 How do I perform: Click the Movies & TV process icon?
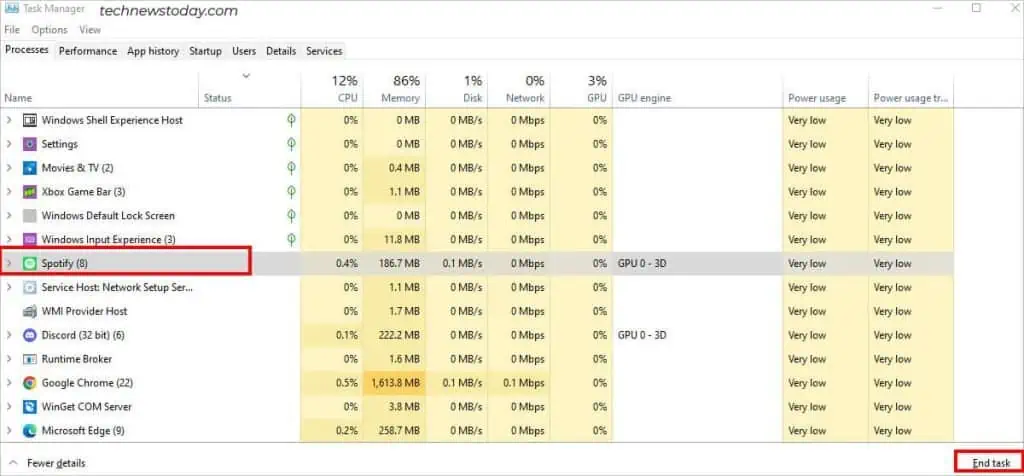click(x=29, y=168)
